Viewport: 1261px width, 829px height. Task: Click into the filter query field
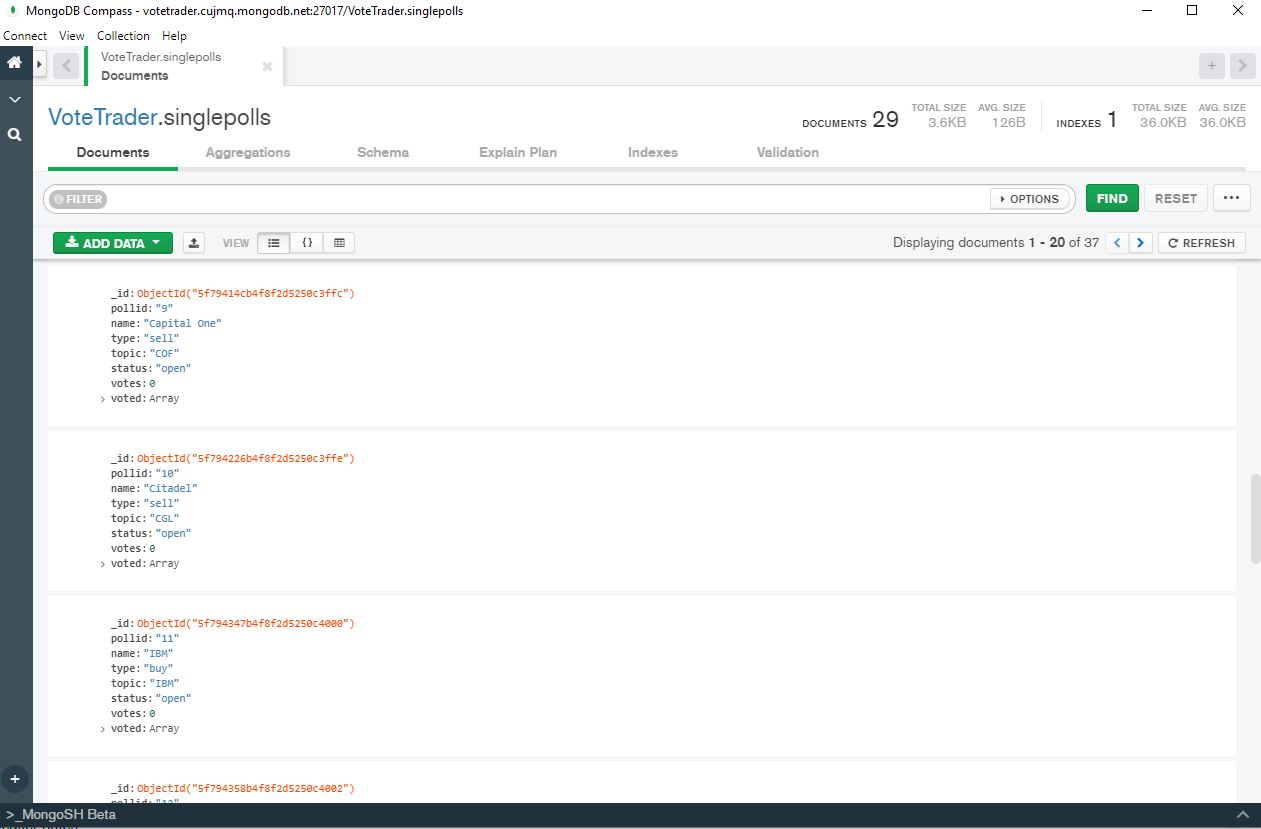click(548, 199)
